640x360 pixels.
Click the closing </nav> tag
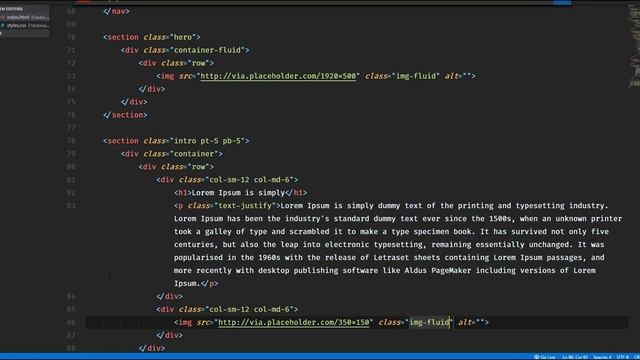(x=116, y=11)
